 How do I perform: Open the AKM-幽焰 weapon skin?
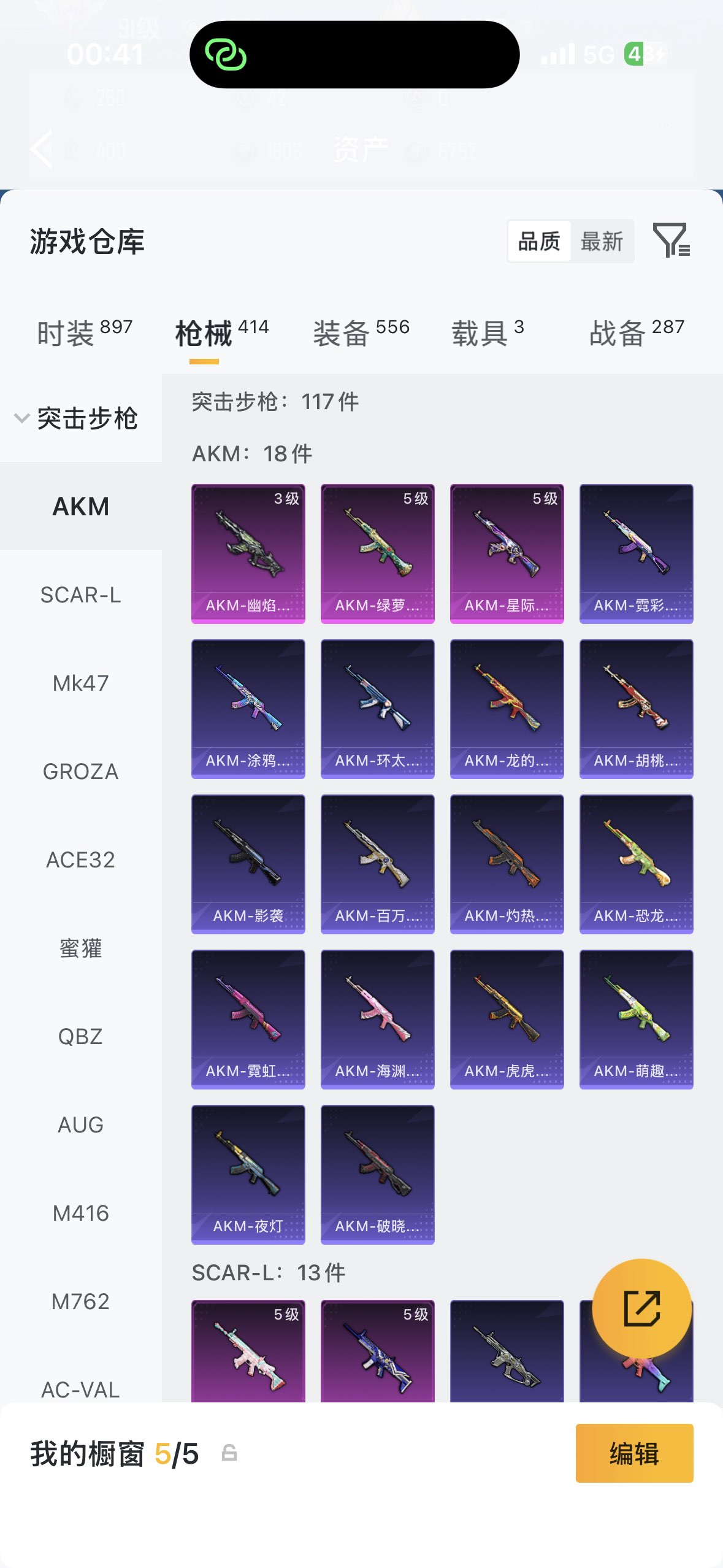tap(248, 554)
